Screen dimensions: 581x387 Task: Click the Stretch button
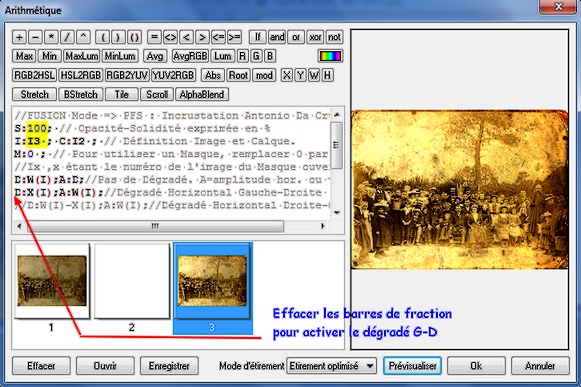coord(34,95)
